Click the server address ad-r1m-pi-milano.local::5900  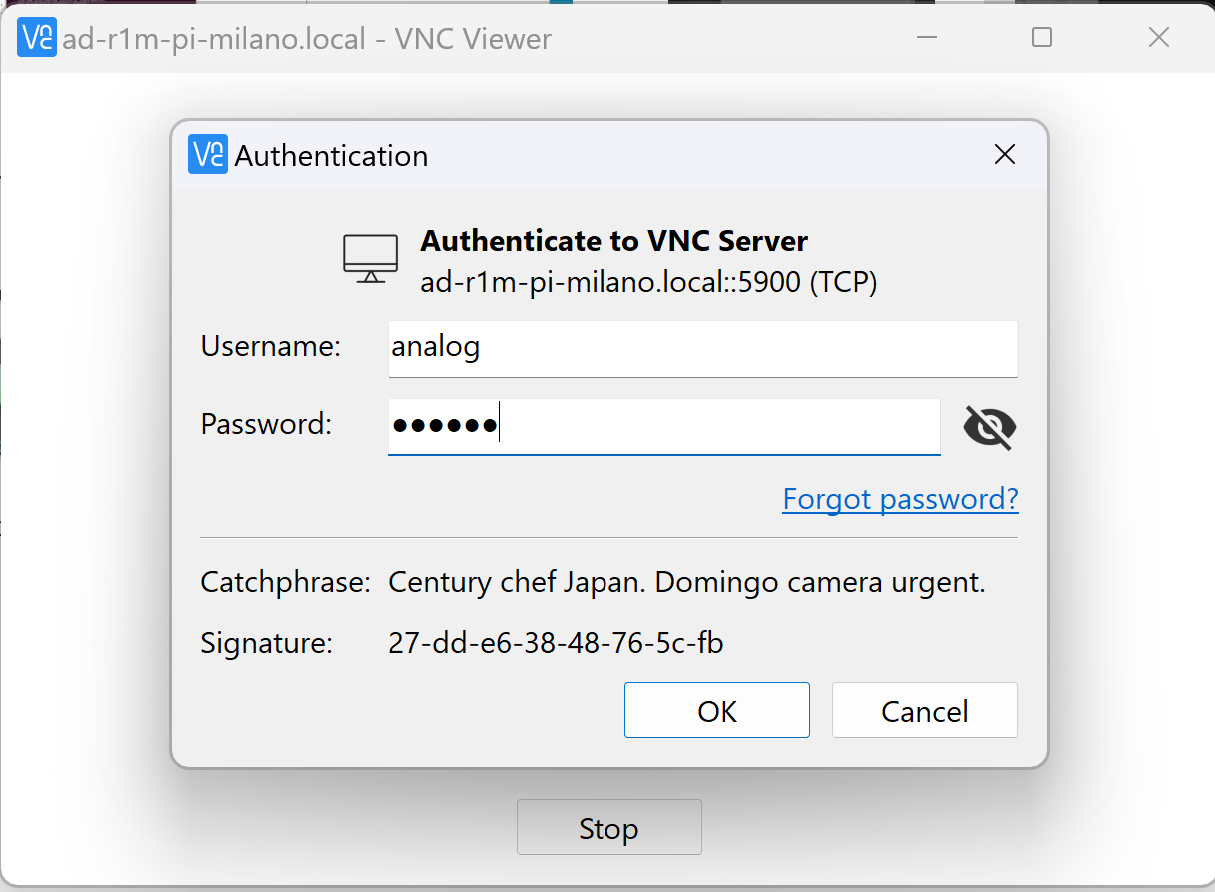pyautogui.click(x=648, y=283)
